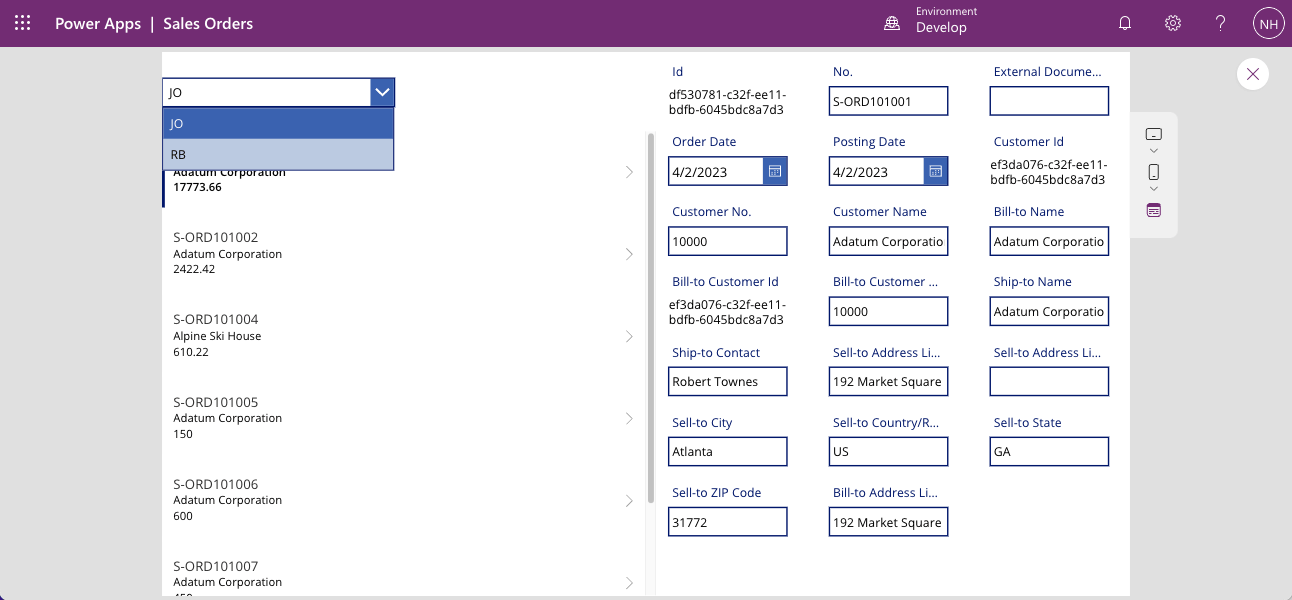
Task: Expand the phone preview chevron
Action: [x=1153, y=189]
